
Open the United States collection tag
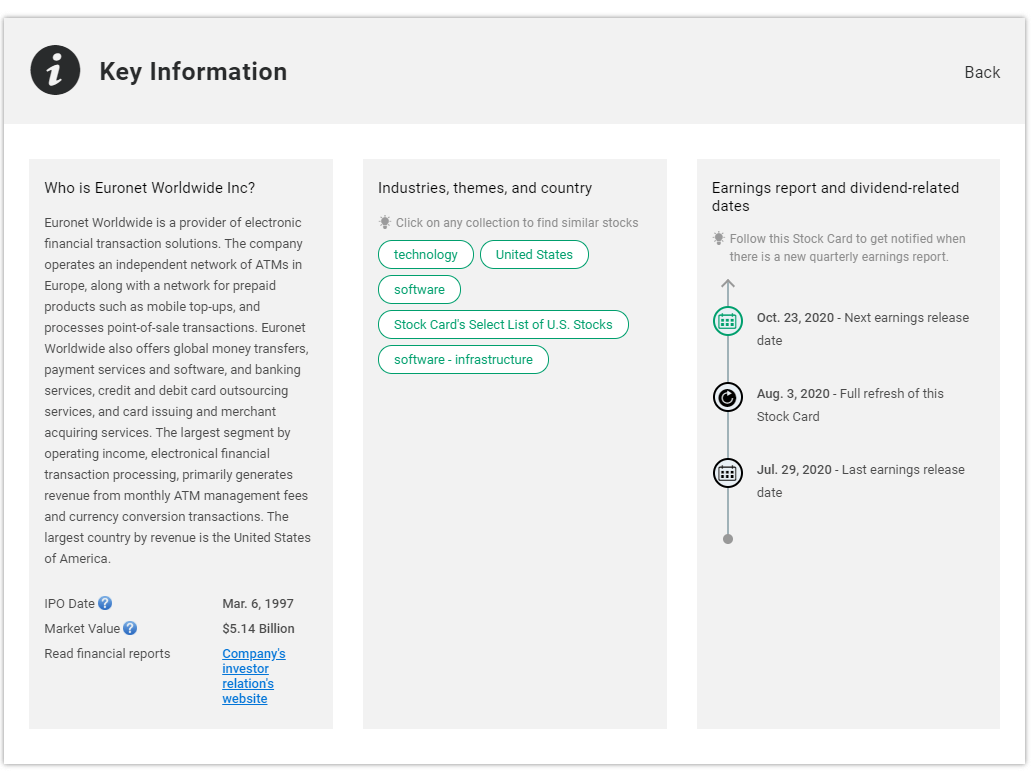[x=534, y=254]
